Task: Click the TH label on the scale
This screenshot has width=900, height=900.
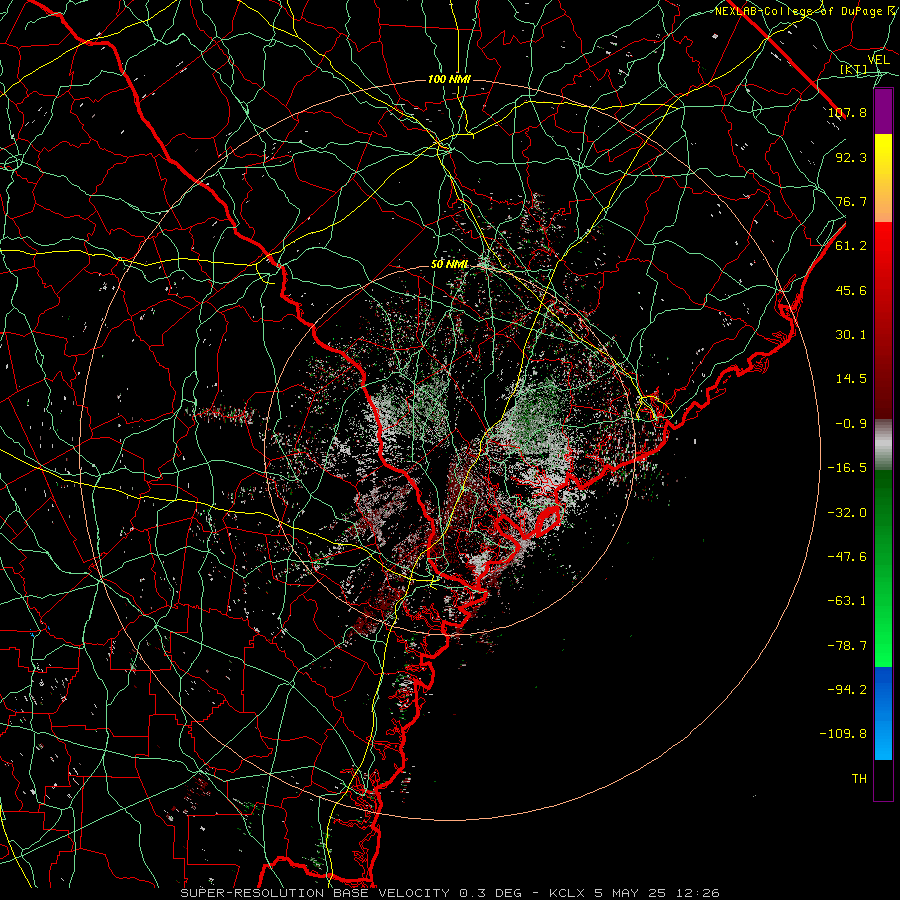Action: 859,779
